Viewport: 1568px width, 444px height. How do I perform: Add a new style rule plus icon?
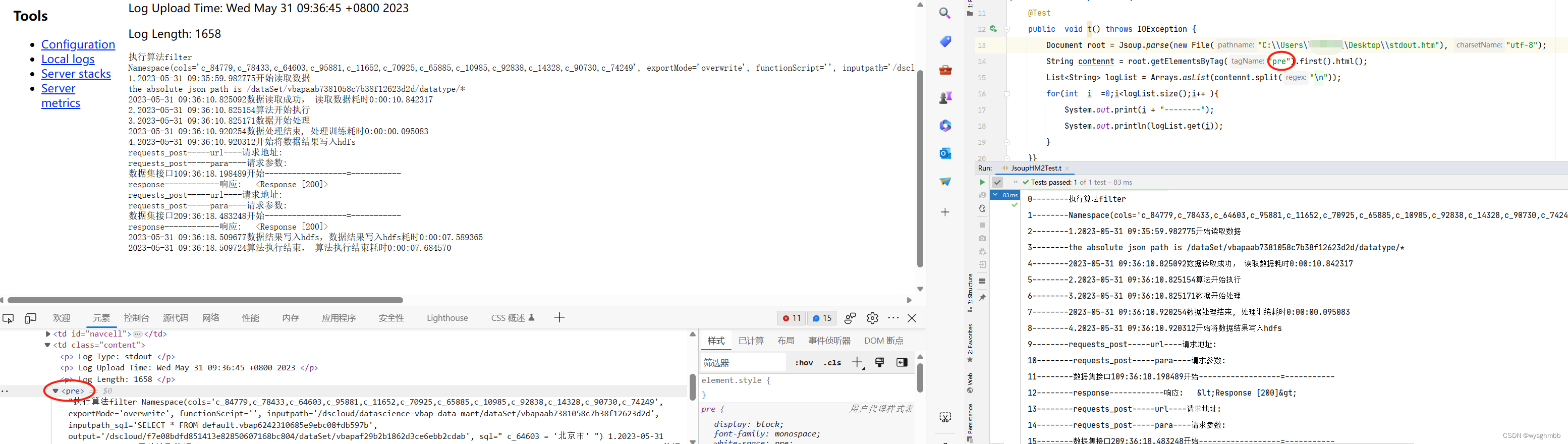pyautogui.click(x=858, y=363)
